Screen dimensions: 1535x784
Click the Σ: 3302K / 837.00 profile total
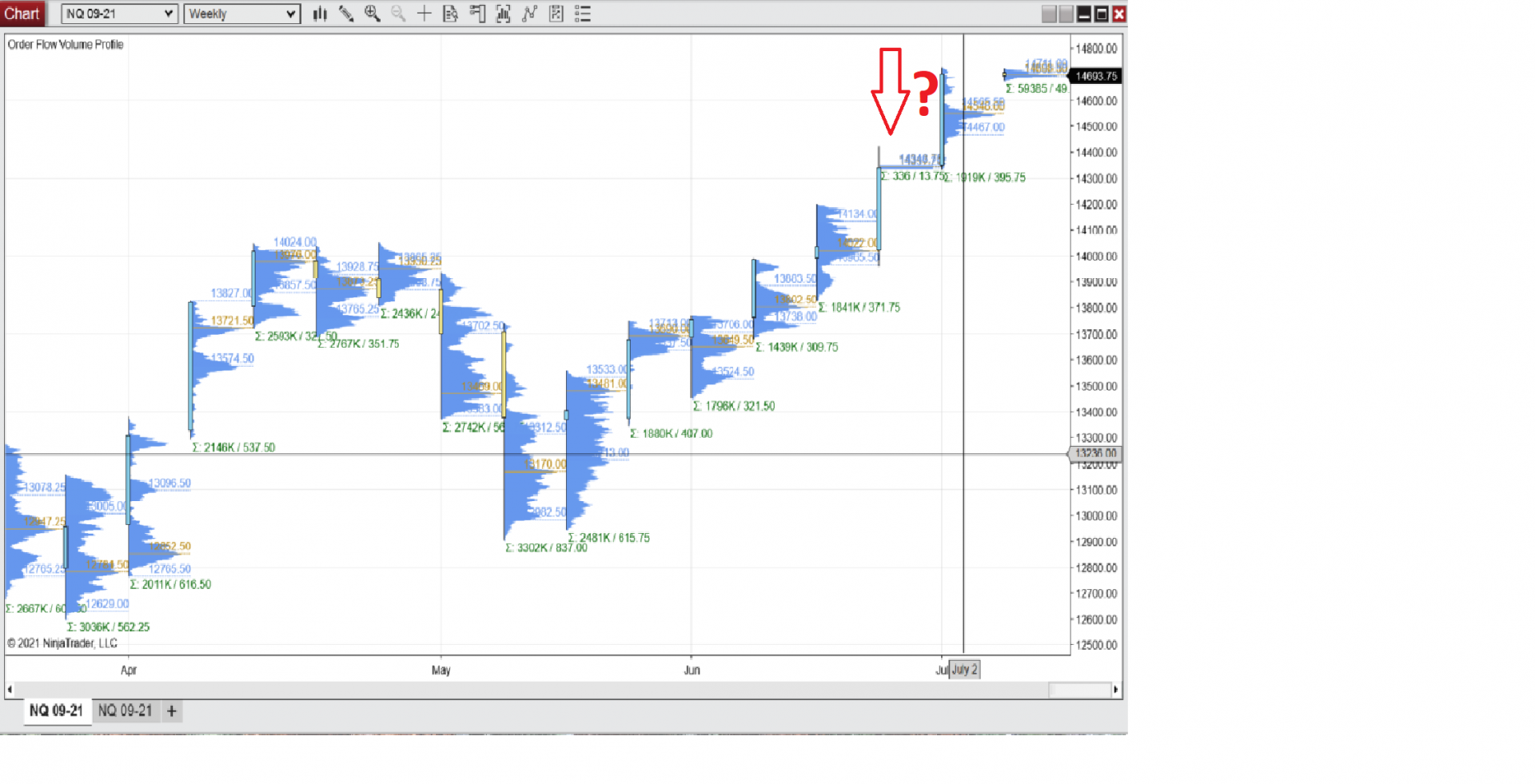546,548
